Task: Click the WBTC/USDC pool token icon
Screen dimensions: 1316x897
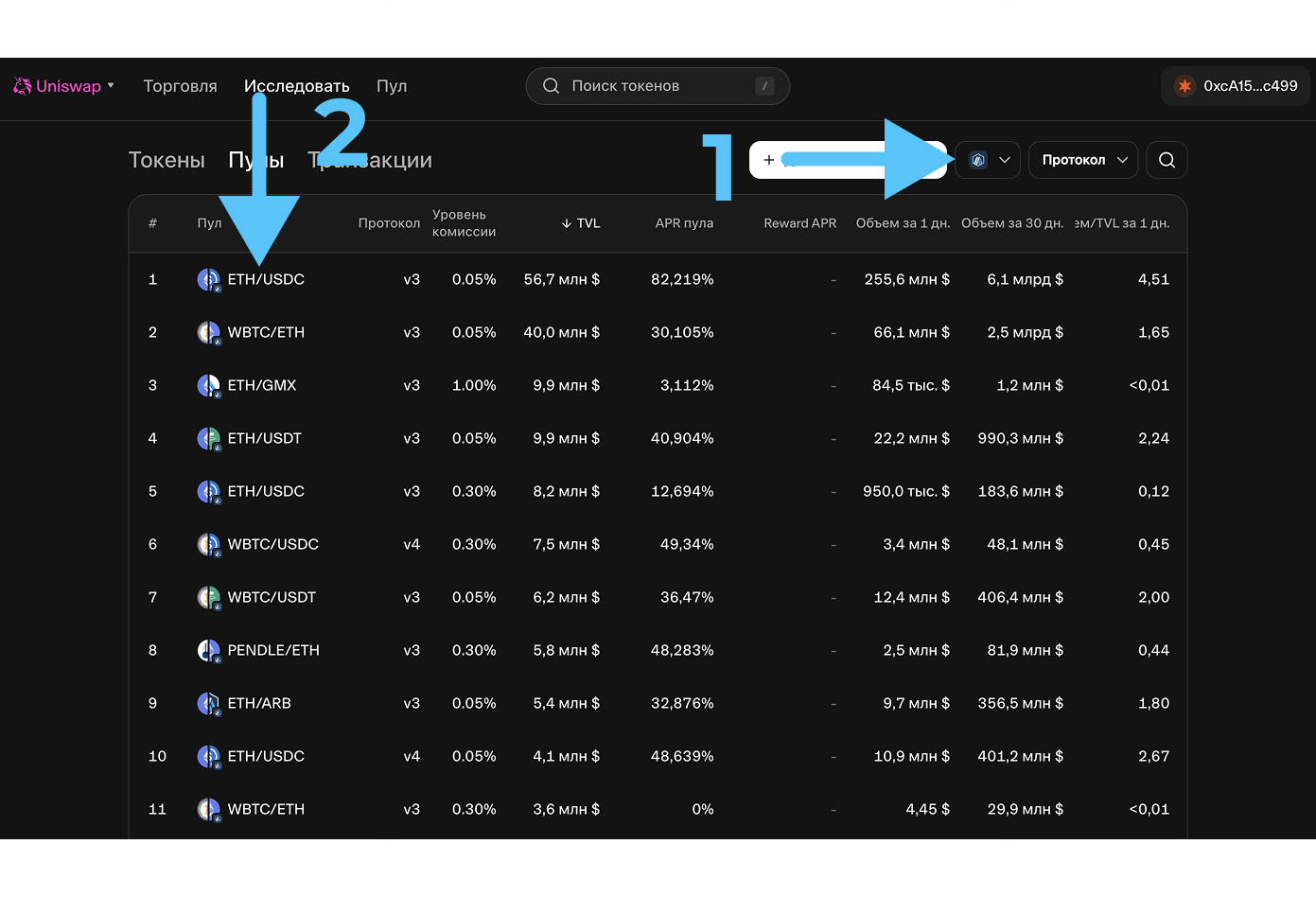Action: tap(208, 544)
